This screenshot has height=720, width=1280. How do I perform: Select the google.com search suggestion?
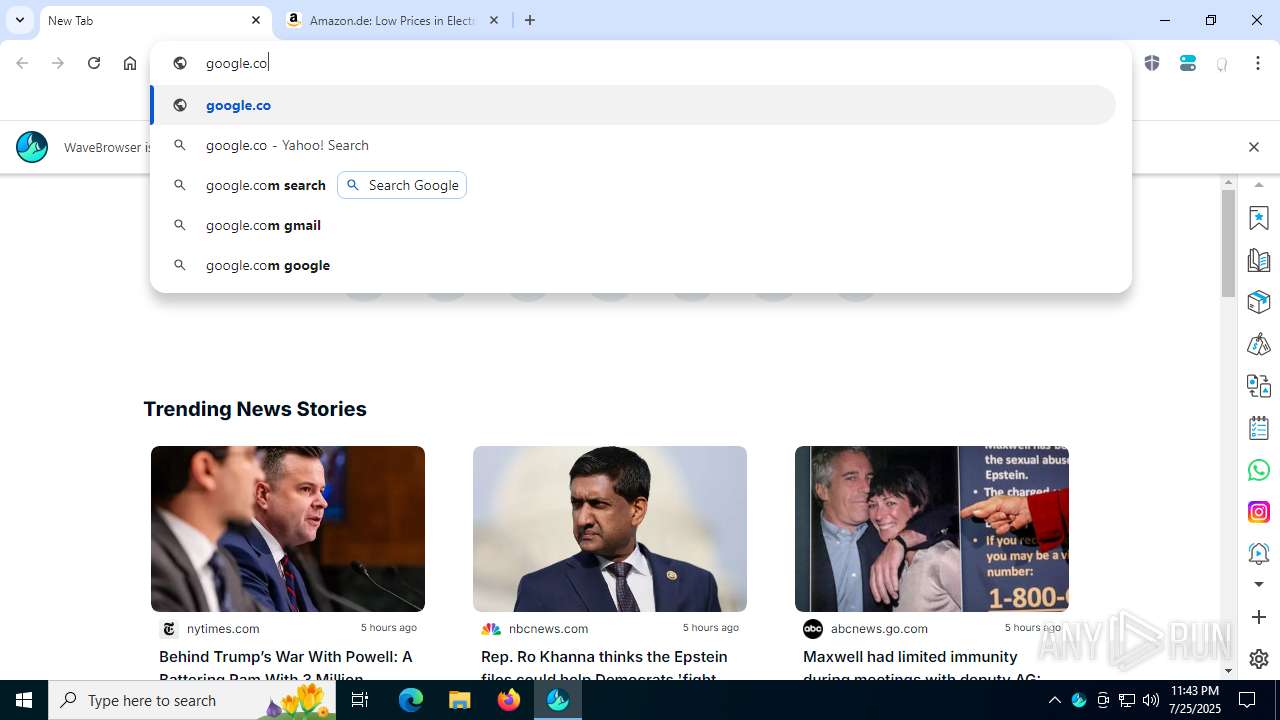click(x=265, y=185)
